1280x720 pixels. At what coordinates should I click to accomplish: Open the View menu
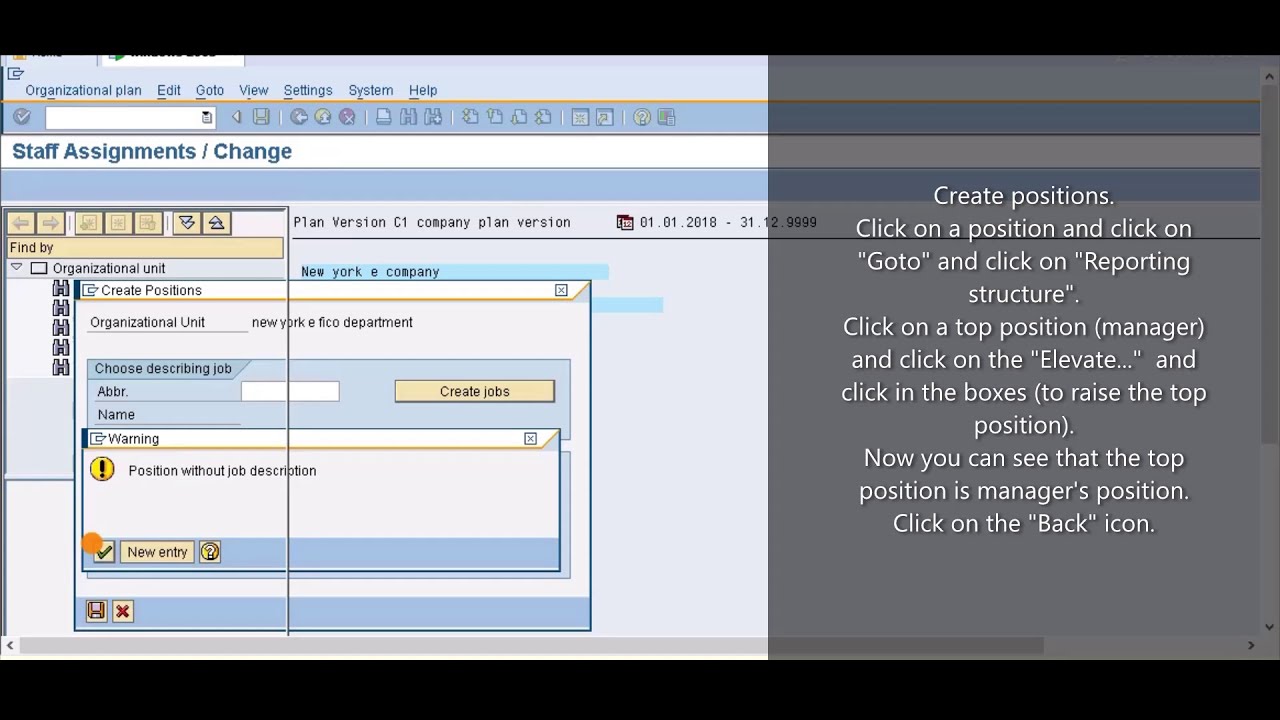254,90
